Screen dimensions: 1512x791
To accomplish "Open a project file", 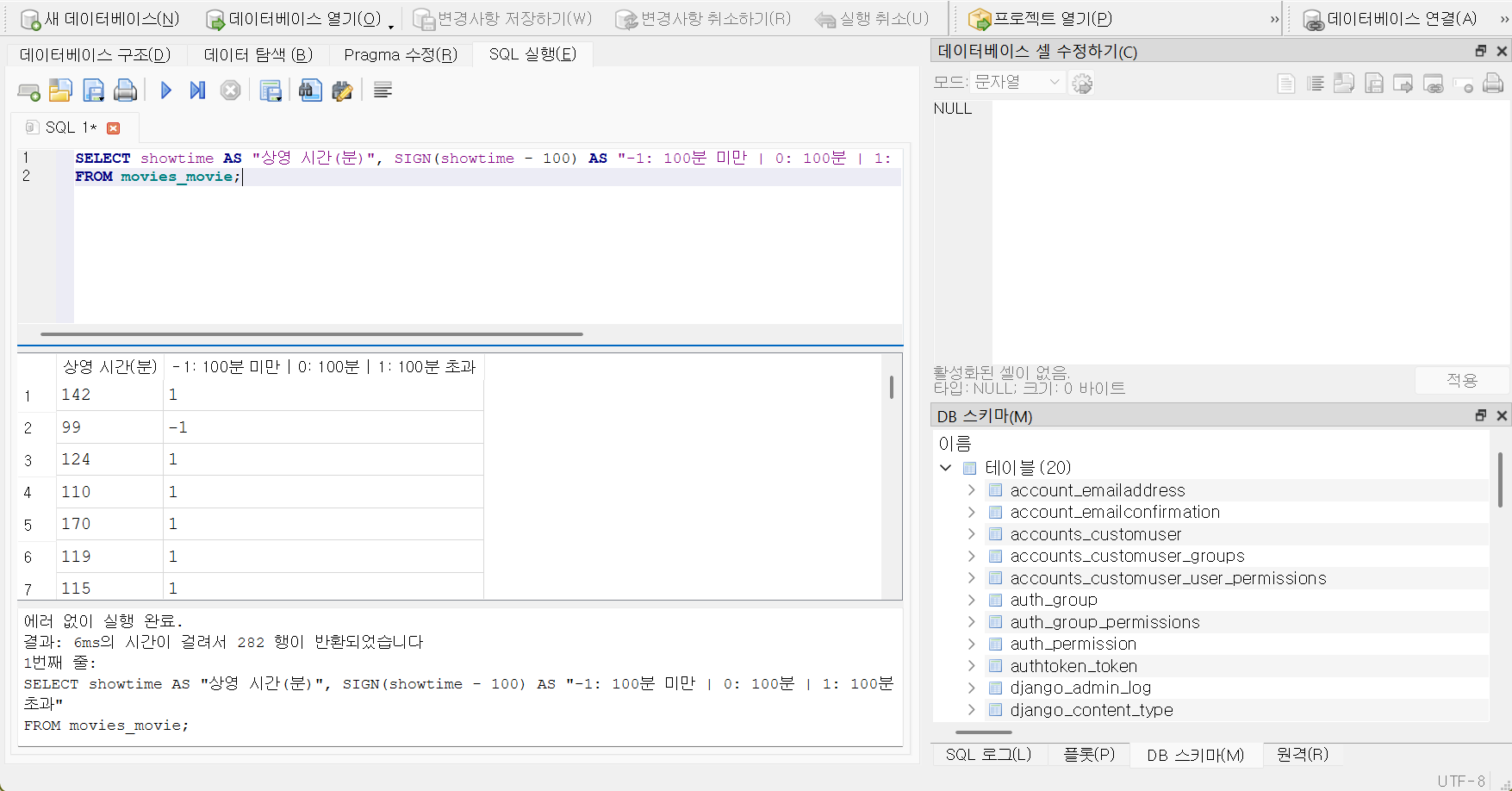I will pyautogui.click(x=1040, y=18).
